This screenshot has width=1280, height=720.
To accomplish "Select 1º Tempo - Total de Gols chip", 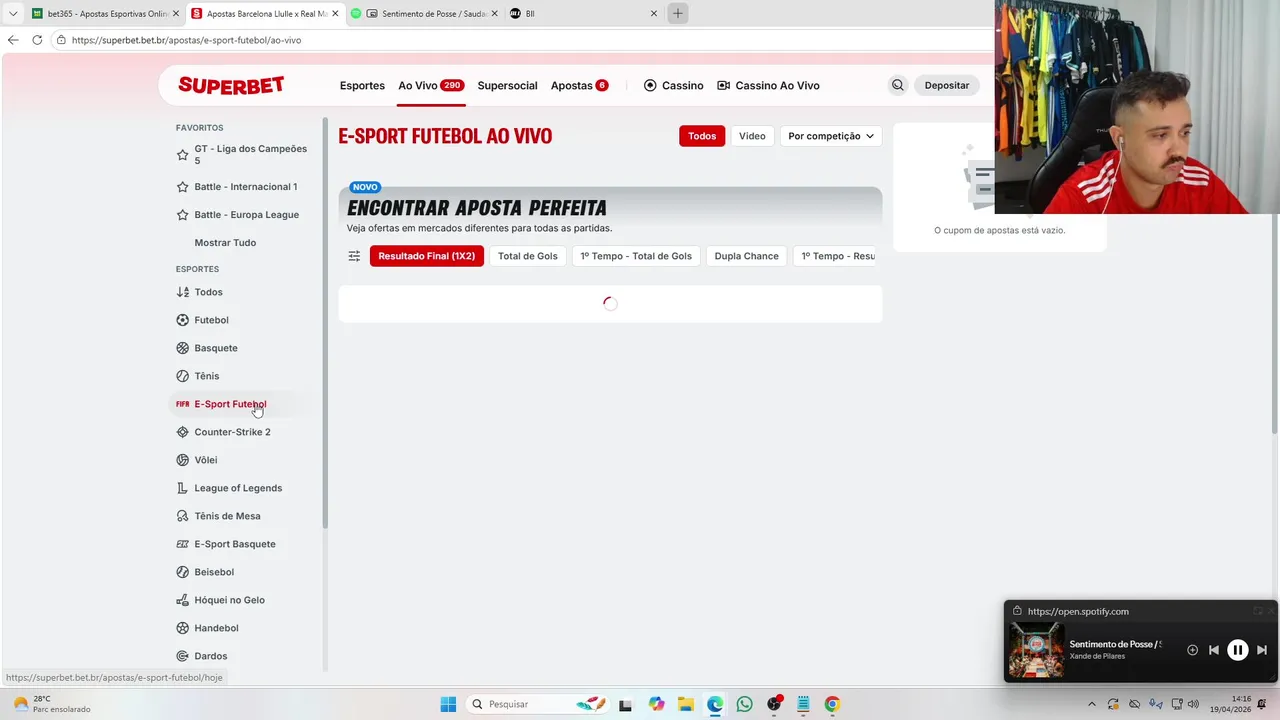I will 636,256.
